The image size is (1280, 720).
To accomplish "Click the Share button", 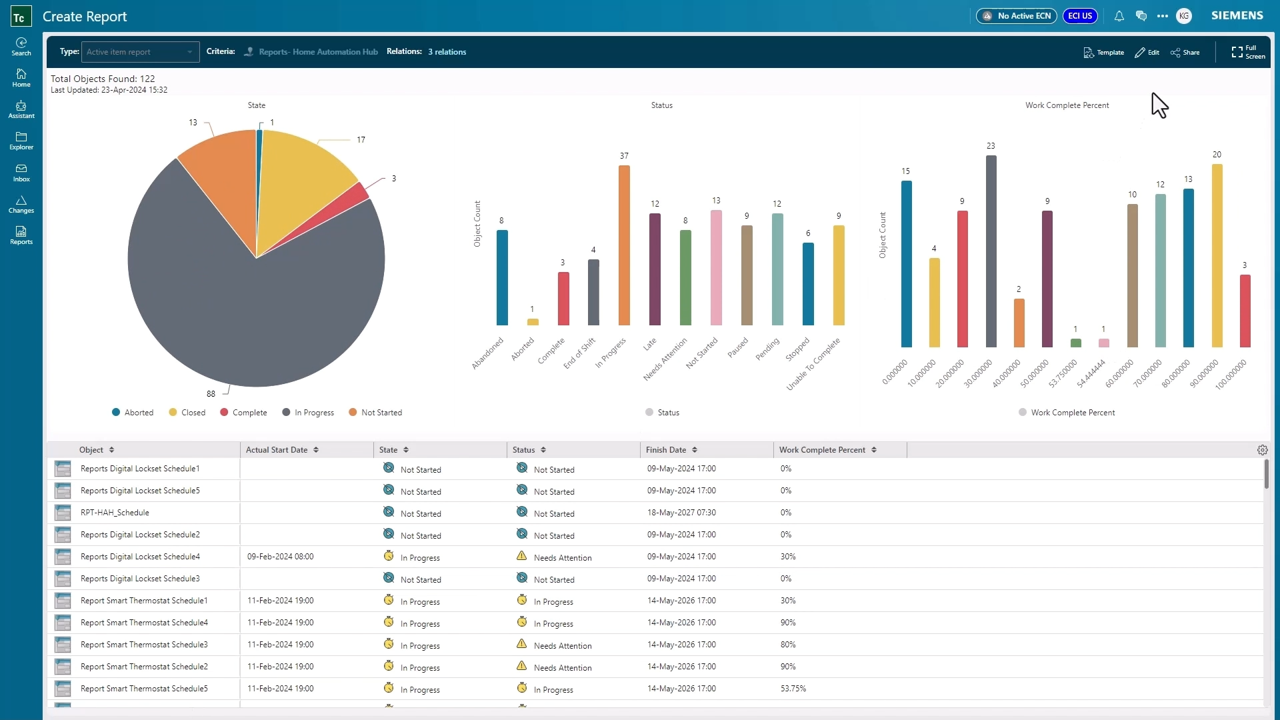I will click(x=1185, y=52).
